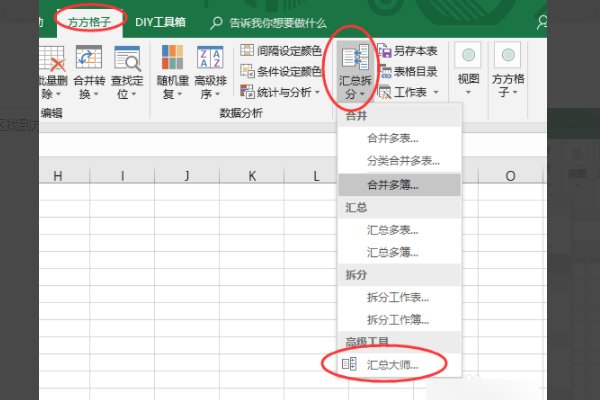
Task: Click the 条件设定颜色 icon
Action: (247, 71)
